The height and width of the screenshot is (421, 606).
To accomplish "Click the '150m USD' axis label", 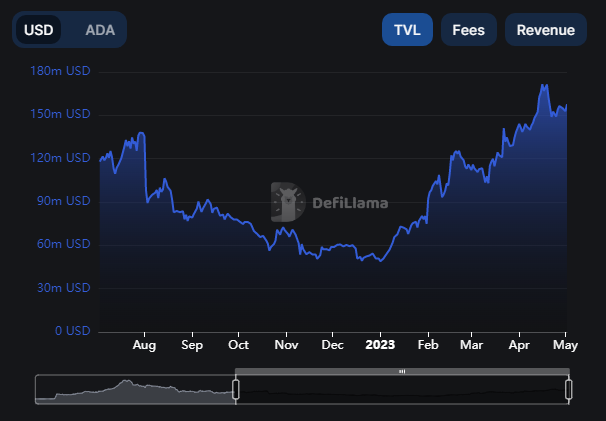I will pos(60,114).
